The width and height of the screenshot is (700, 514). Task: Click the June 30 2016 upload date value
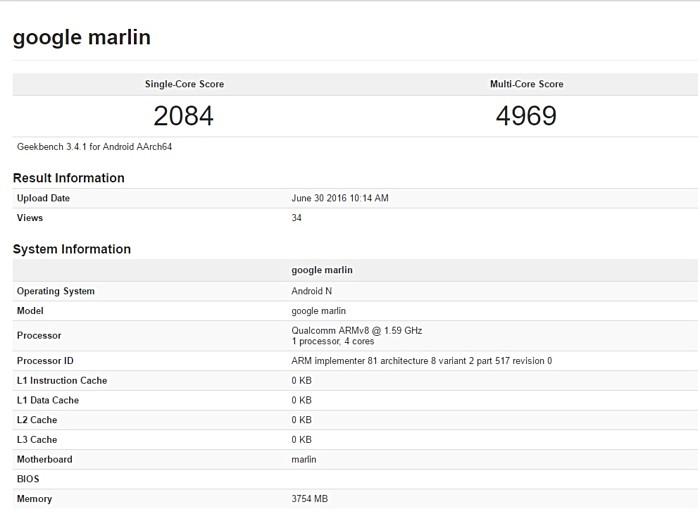click(340, 198)
